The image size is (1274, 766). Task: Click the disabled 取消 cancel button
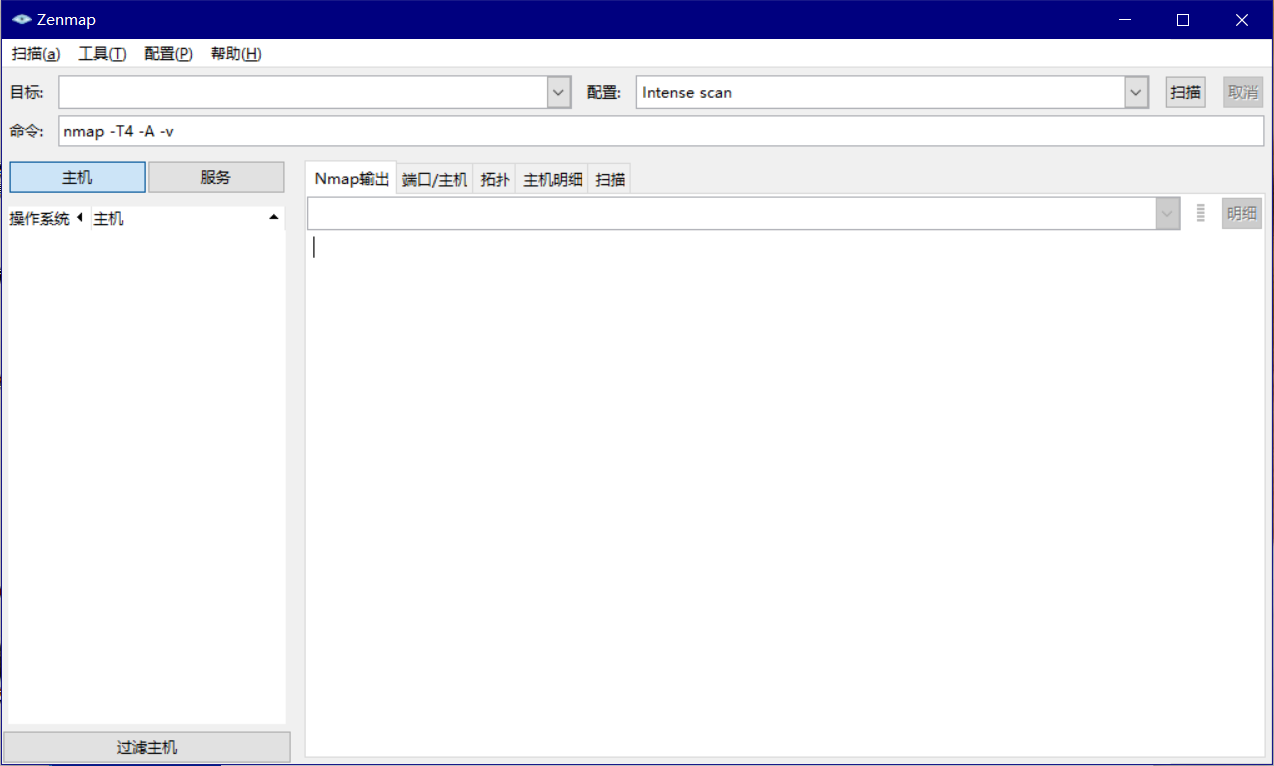tap(1243, 92)
